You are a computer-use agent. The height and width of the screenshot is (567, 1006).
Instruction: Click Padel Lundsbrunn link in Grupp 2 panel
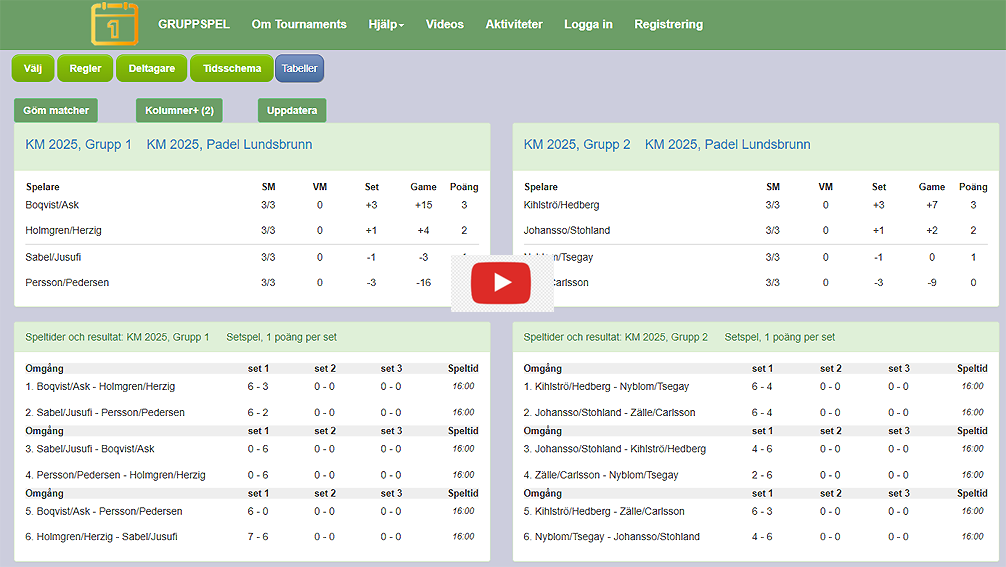[727, 144]
